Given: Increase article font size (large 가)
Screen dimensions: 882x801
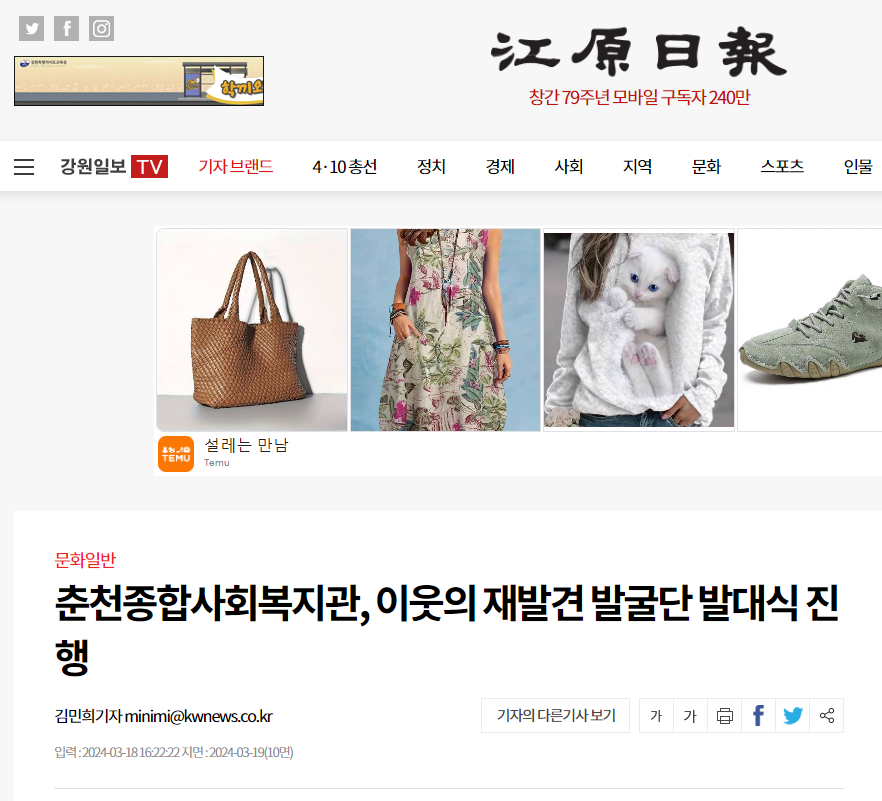Looking at the screenshot, I should [x=690, y=716].
